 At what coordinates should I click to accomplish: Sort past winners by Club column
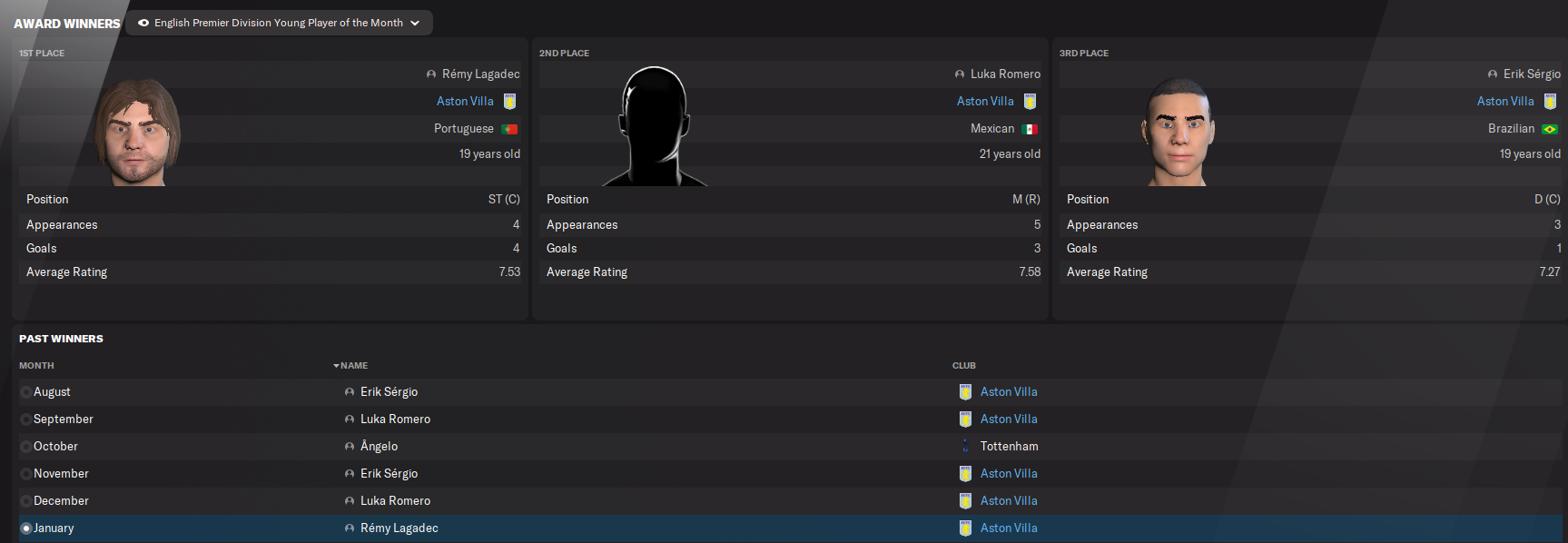[963, 366]
